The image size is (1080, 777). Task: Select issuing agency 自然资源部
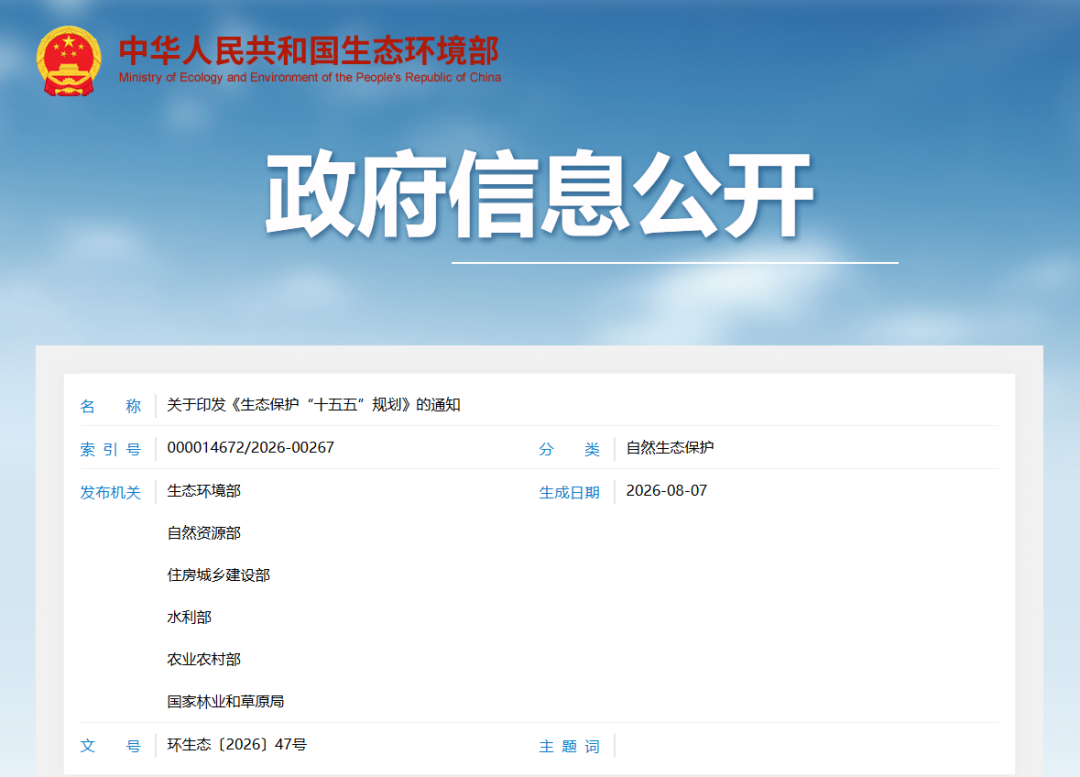204,532
